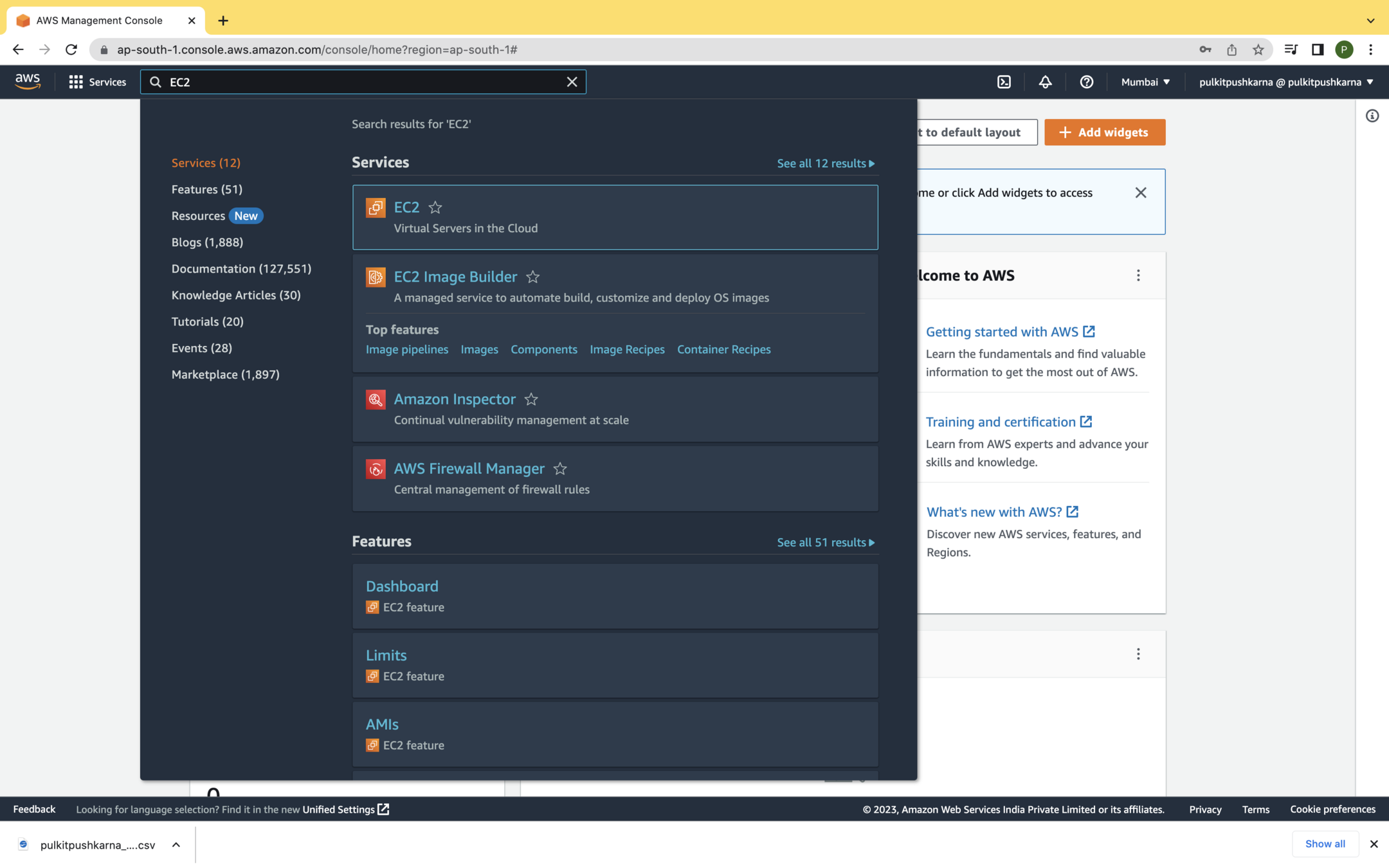The image size is (1389, 868).
Task: Select Documentation category in results sidebar
Action: [241, 269]
